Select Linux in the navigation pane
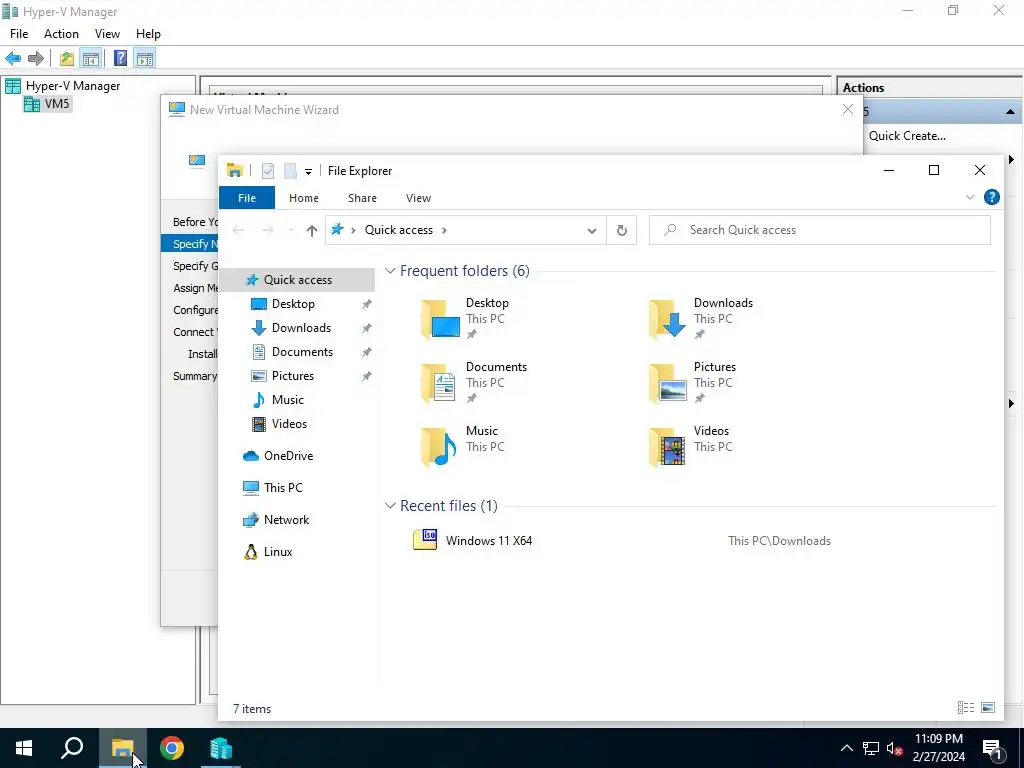Screen dimensions: 1024x768 (278, 552)
